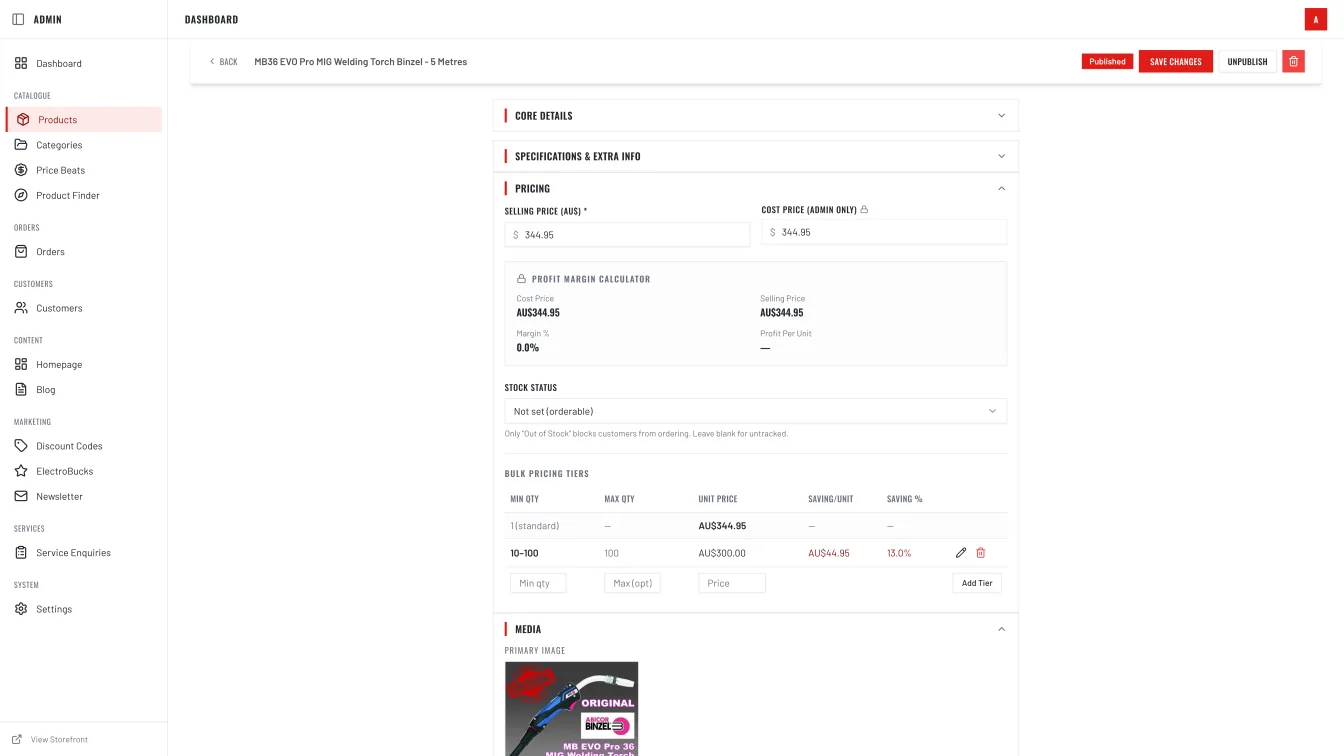Open the Product Finder tool
The image size is (1344, 756).
[66, 195]
